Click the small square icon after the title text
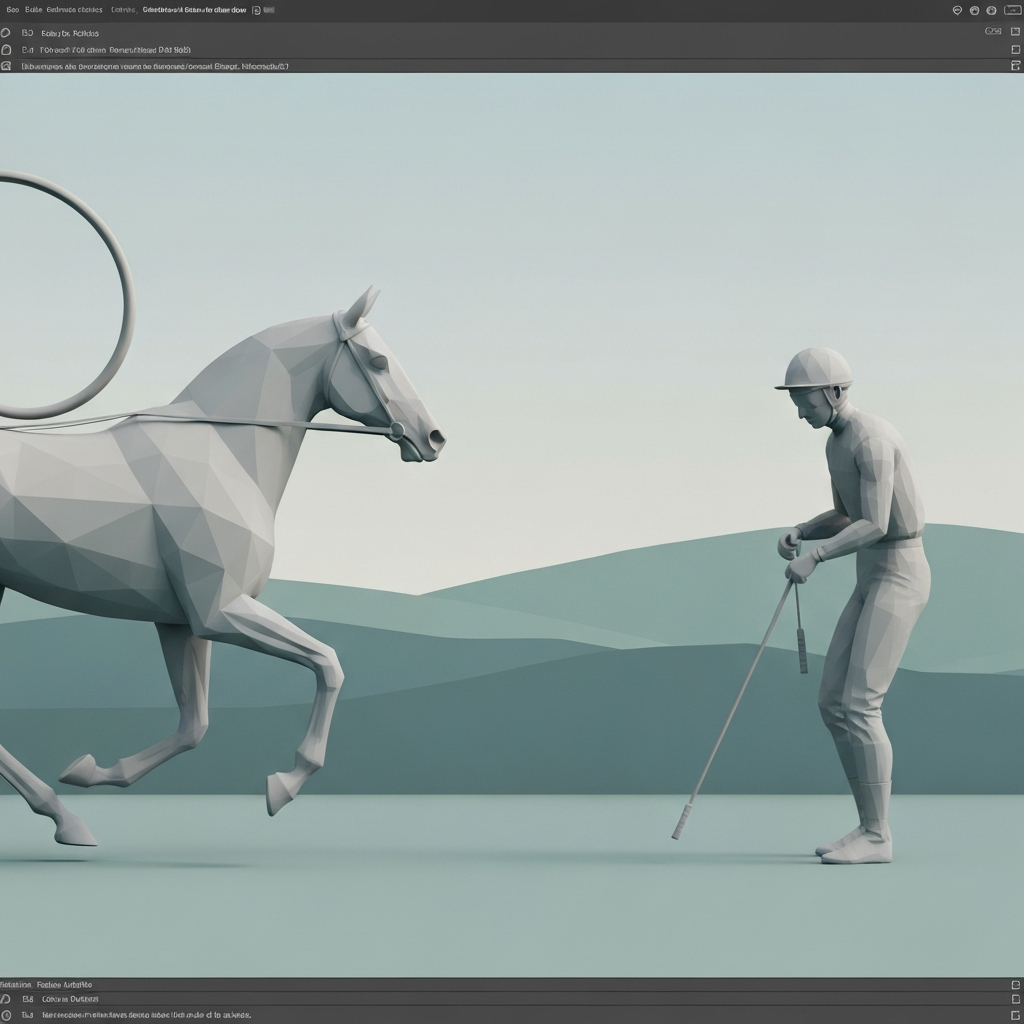 click(257, 10)
